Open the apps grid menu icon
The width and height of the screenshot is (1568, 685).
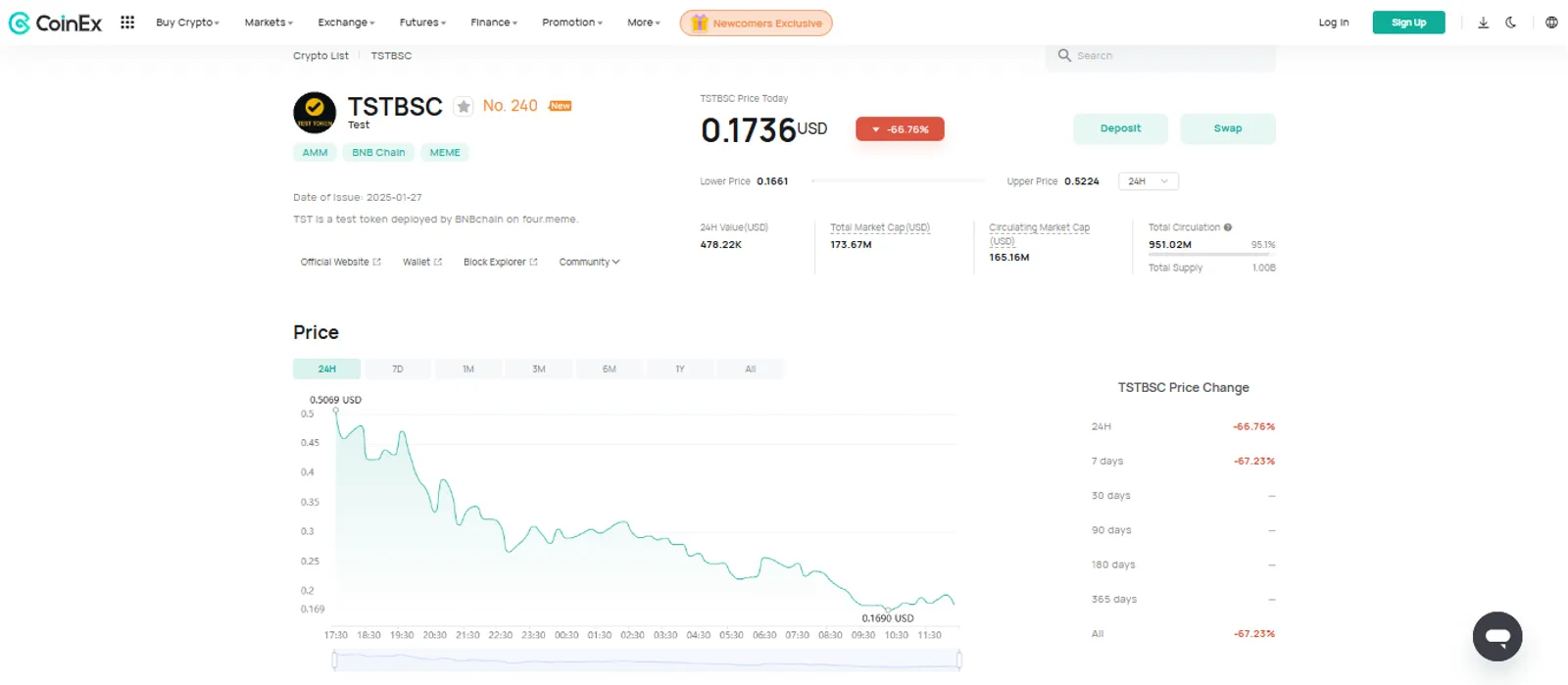point(127,22)
